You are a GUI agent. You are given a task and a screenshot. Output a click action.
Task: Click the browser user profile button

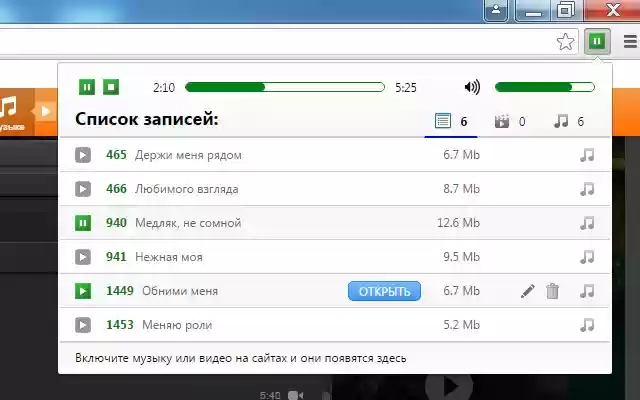coord(496,10)
